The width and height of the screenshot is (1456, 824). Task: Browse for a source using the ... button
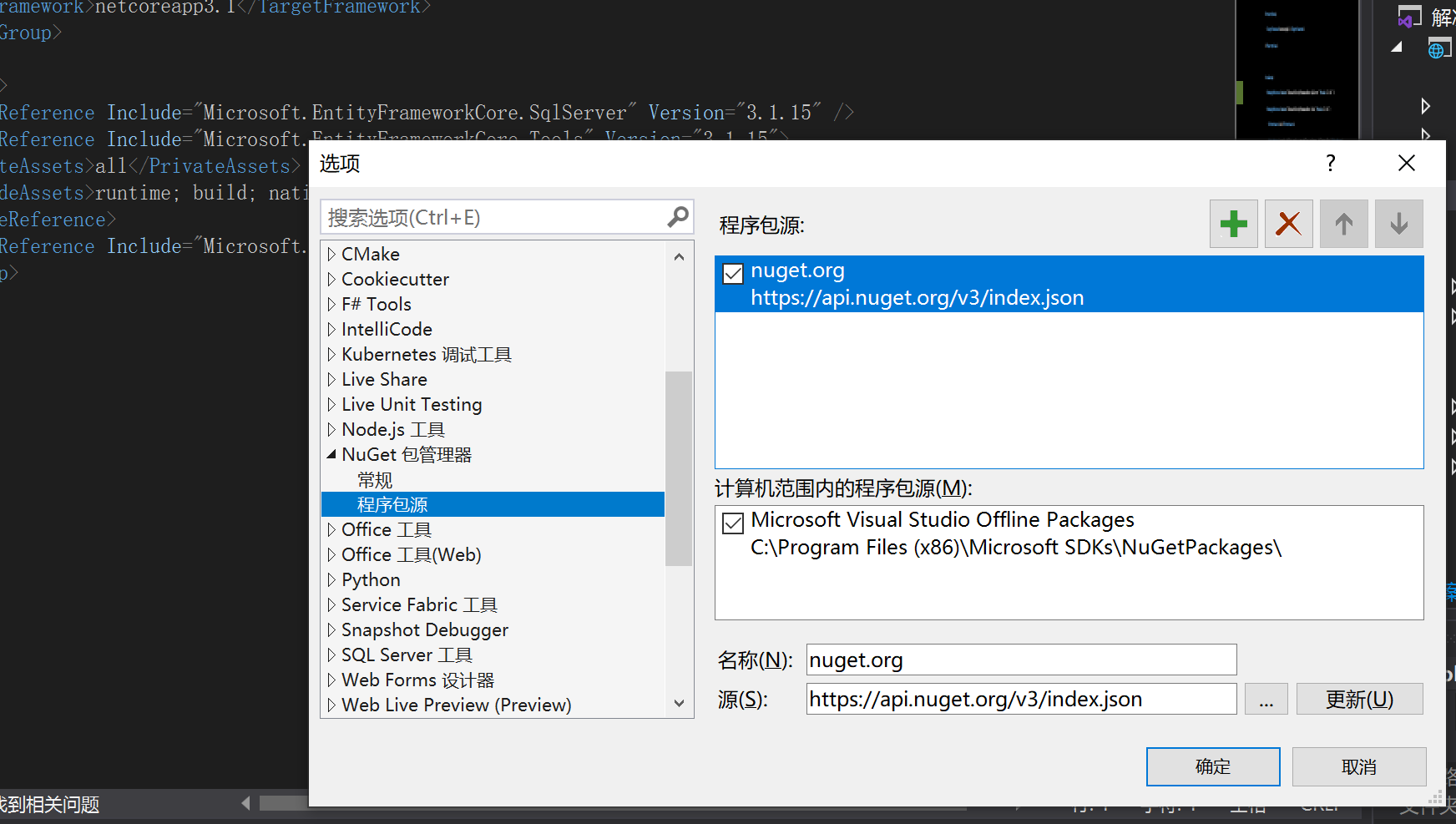click(1266, 699)
